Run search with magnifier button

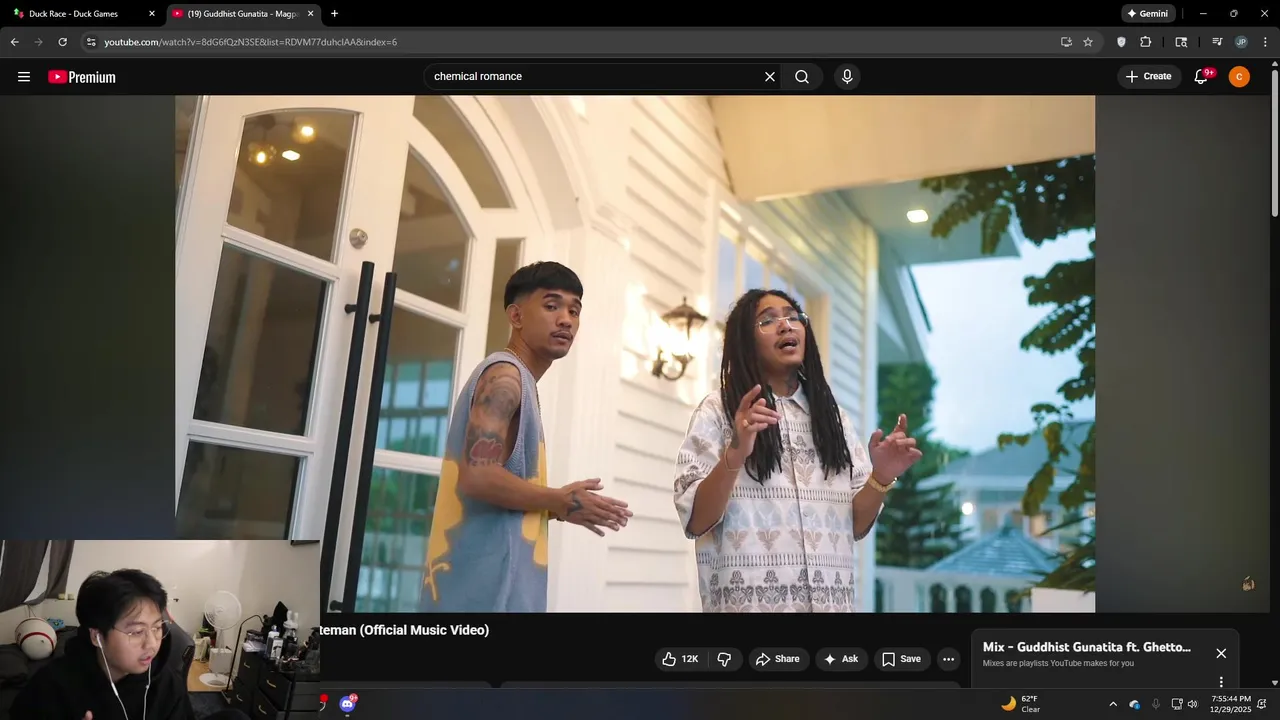802,77
